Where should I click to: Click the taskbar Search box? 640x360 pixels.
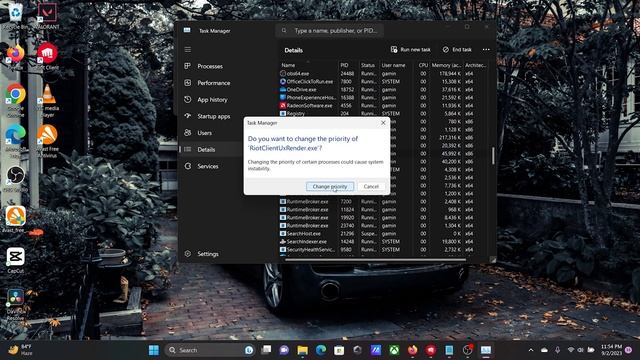(x=211, y=350)
